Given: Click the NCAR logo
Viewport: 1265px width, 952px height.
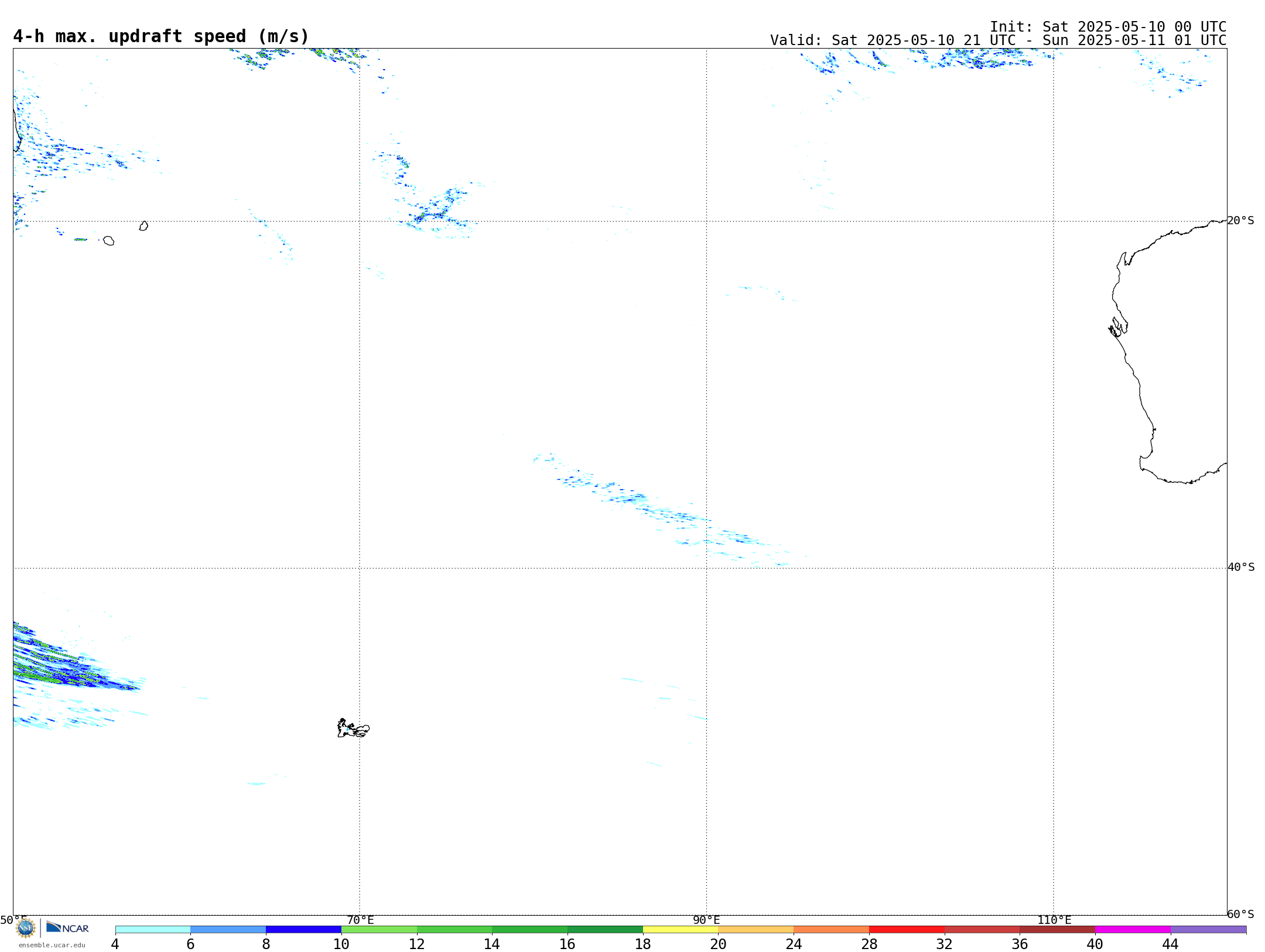Looking at the screenshot, I should pos(67,927).
